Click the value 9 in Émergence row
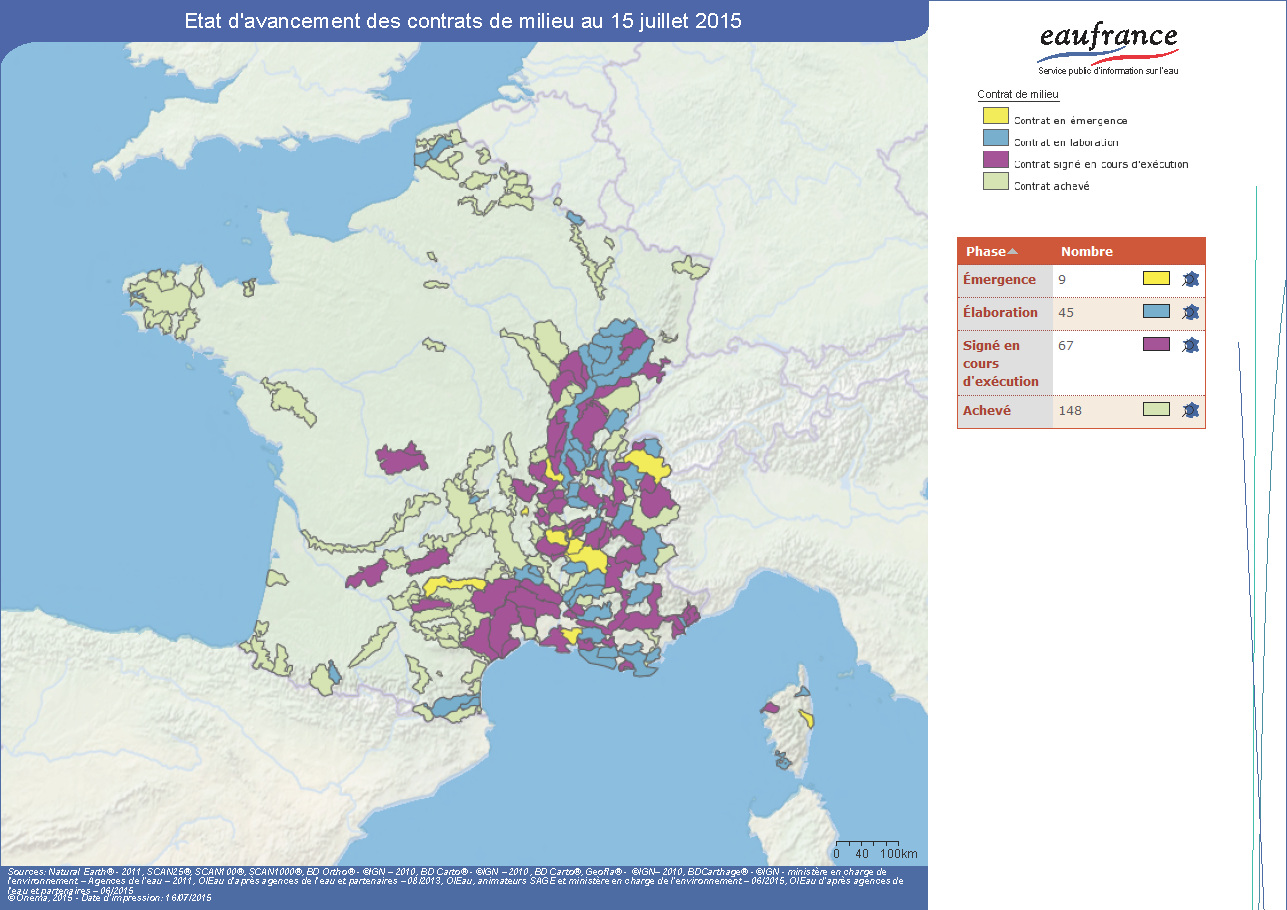The image size is (1287, 910). coord(1062,279)
